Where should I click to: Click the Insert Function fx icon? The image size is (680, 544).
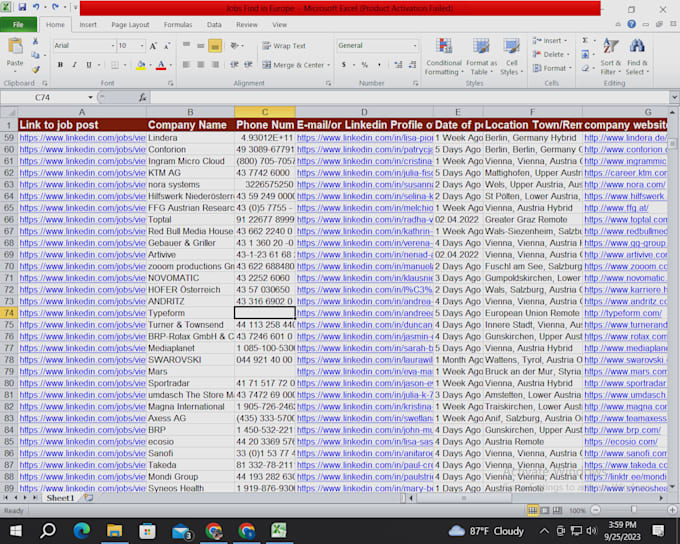[143, 98]
